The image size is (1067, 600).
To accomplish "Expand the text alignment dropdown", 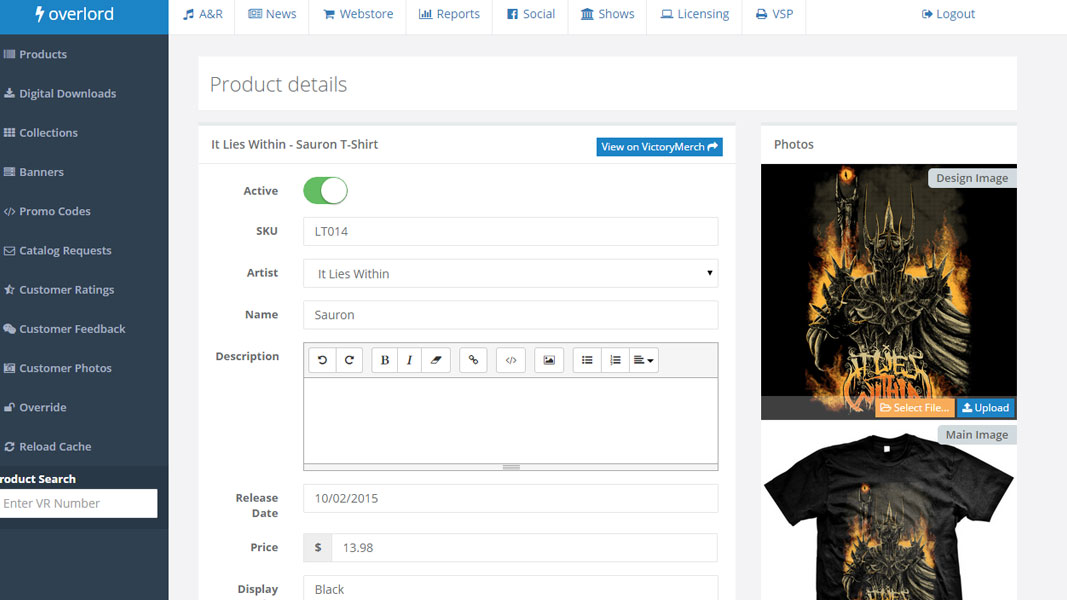I will click(x=644, y=360).
